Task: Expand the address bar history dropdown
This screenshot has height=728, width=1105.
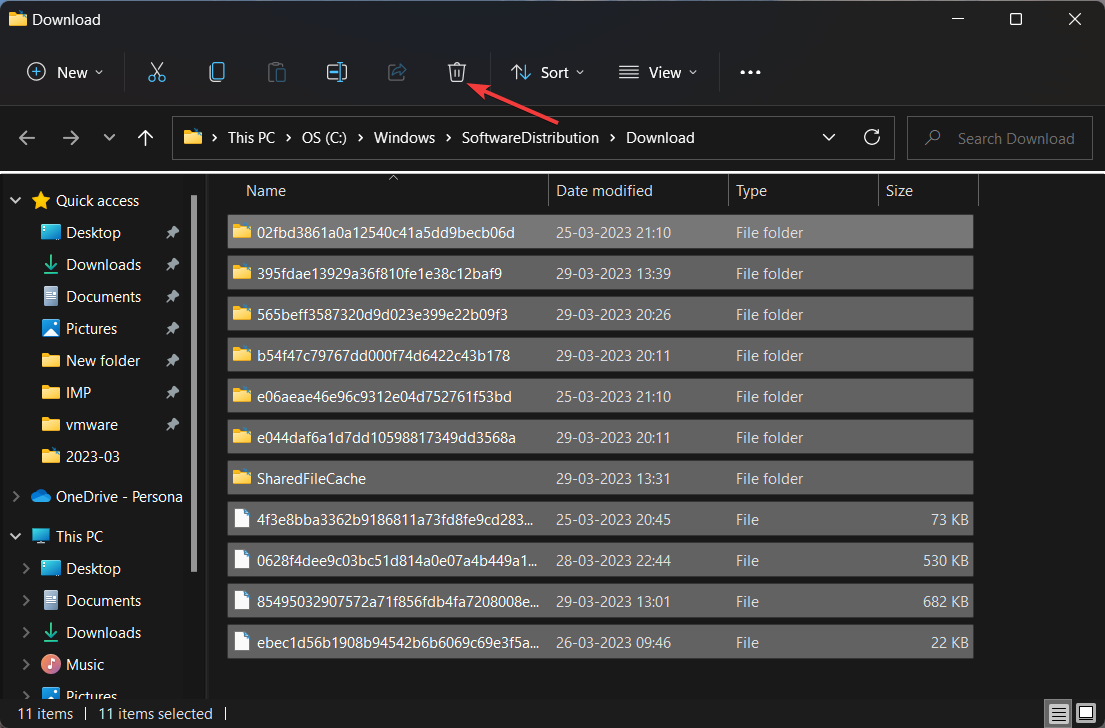Action: point(829,137)
